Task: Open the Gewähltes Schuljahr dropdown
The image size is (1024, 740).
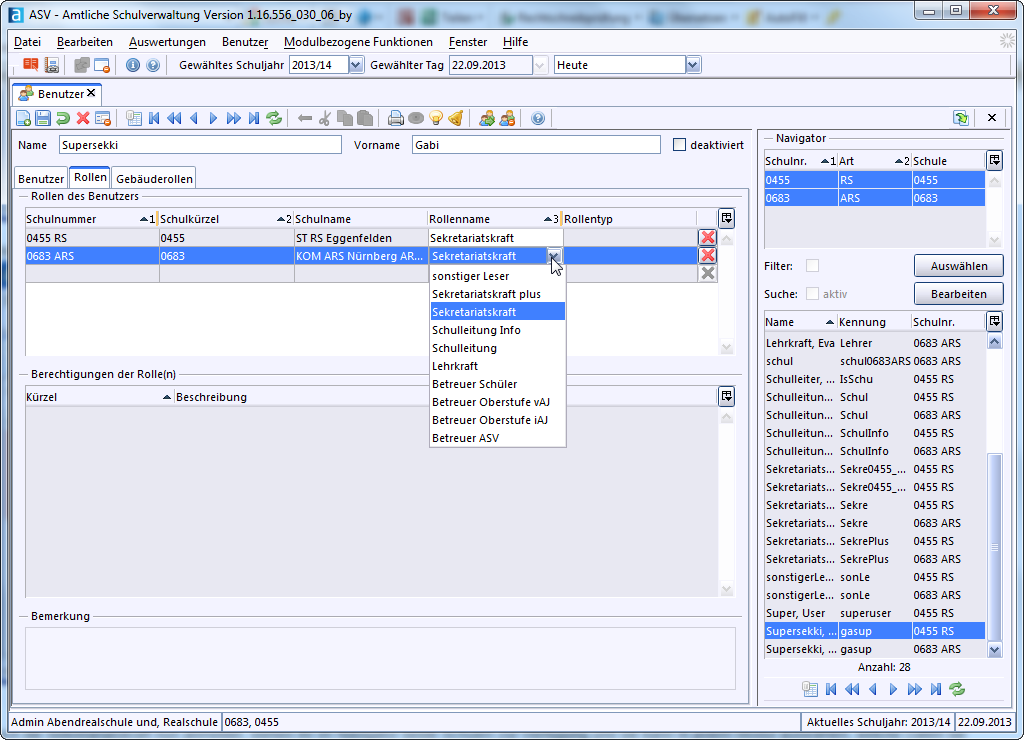Action: pos(356,65)
